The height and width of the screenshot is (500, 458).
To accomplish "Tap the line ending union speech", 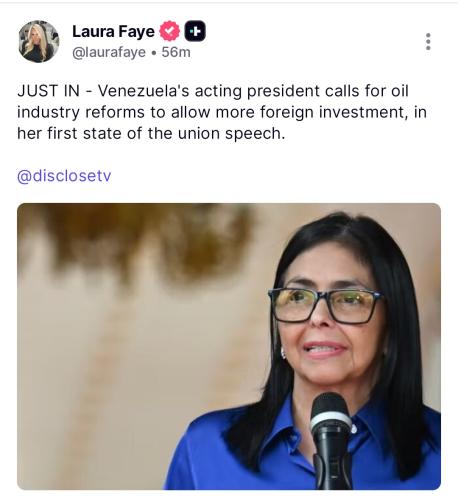I will [151, 134].
